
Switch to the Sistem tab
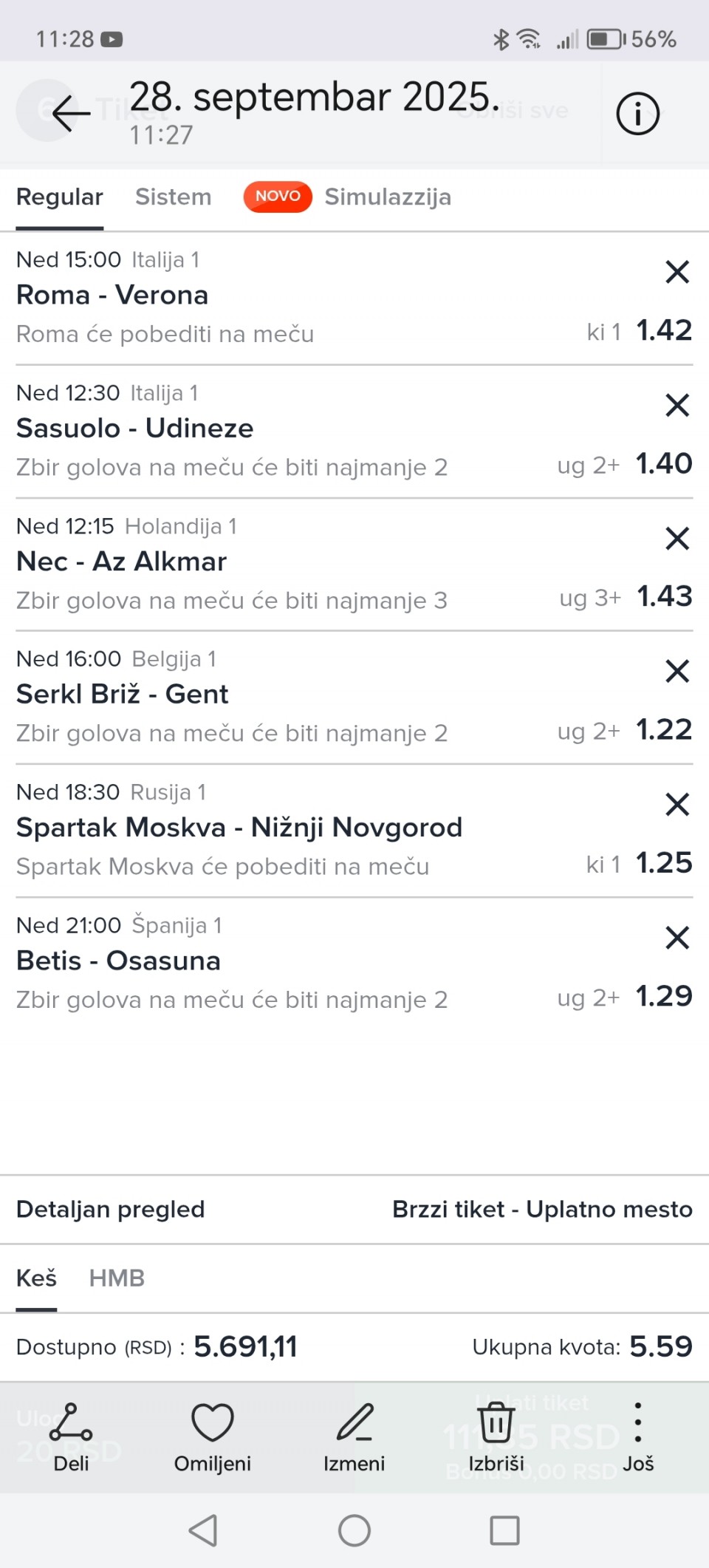[x=173, y=197]
